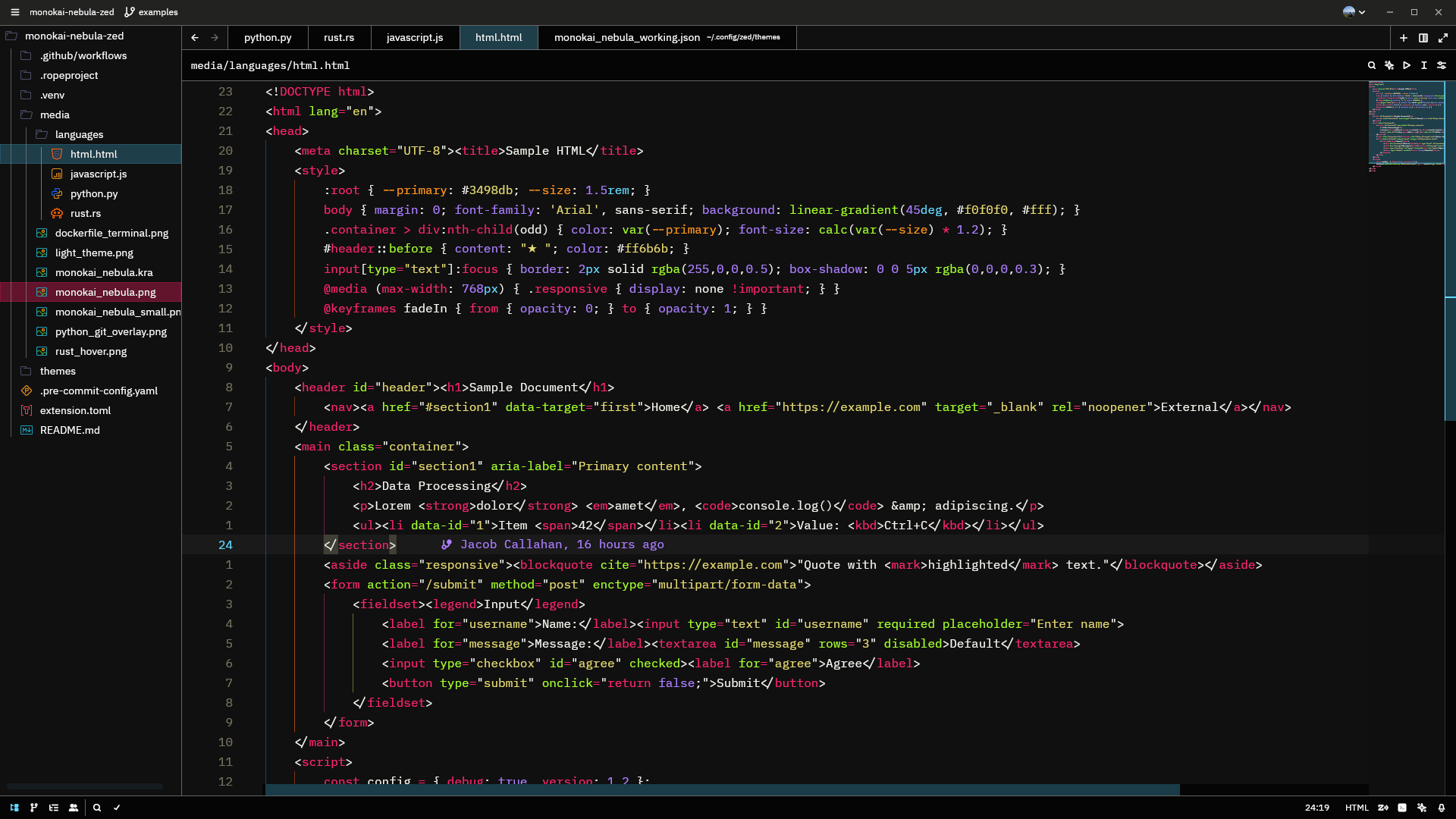Open the git panel from status bar
This screenshot has height=819, width=1456.
pyautogui.click(x=34, y=808)
